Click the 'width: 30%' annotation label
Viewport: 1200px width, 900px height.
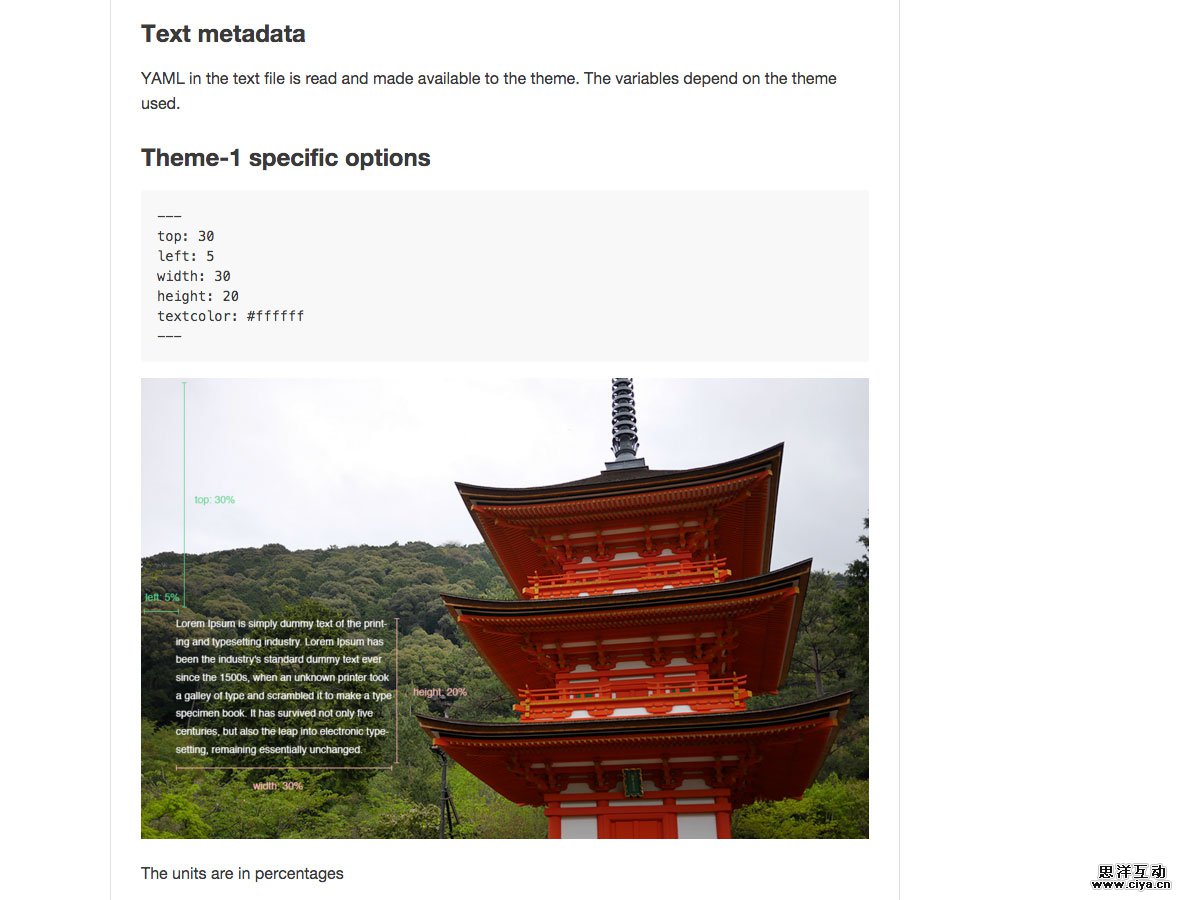pos(278,786)
